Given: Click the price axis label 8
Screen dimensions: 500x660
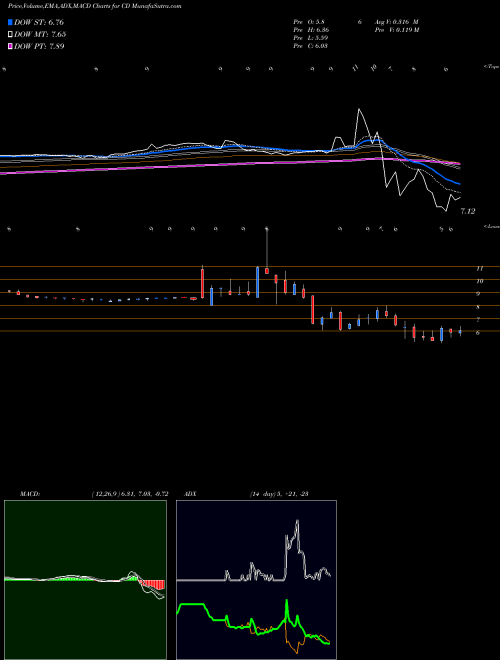Looking at the screenshot, I should (x=478, y=307).
